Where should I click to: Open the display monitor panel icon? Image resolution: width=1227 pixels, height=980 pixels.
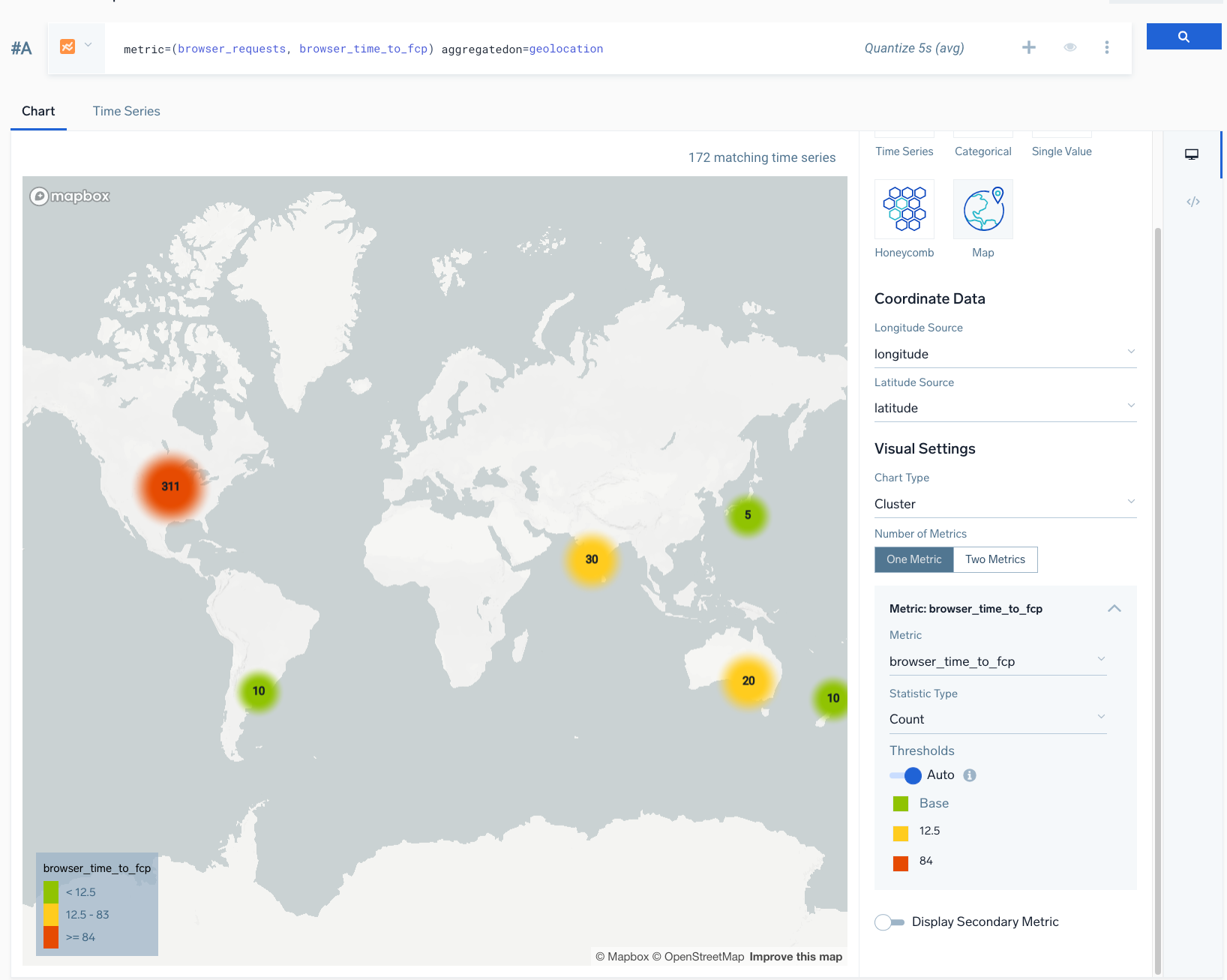[1192, 154]
